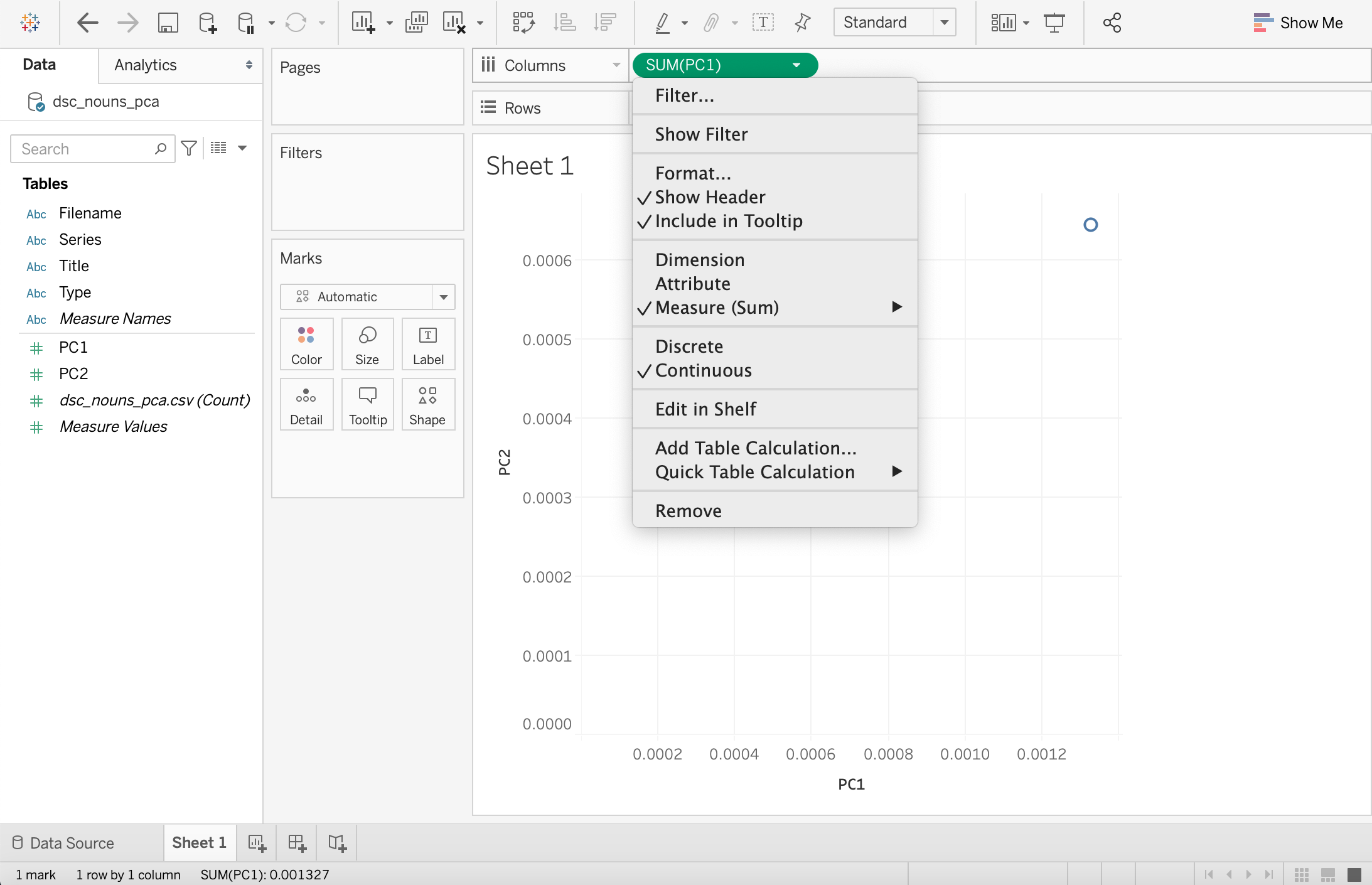Image resolution: width=1372 pixels, height=885 pixels.
Task: Enable Show Filter for SUM(PC1)
Action: 701,134
